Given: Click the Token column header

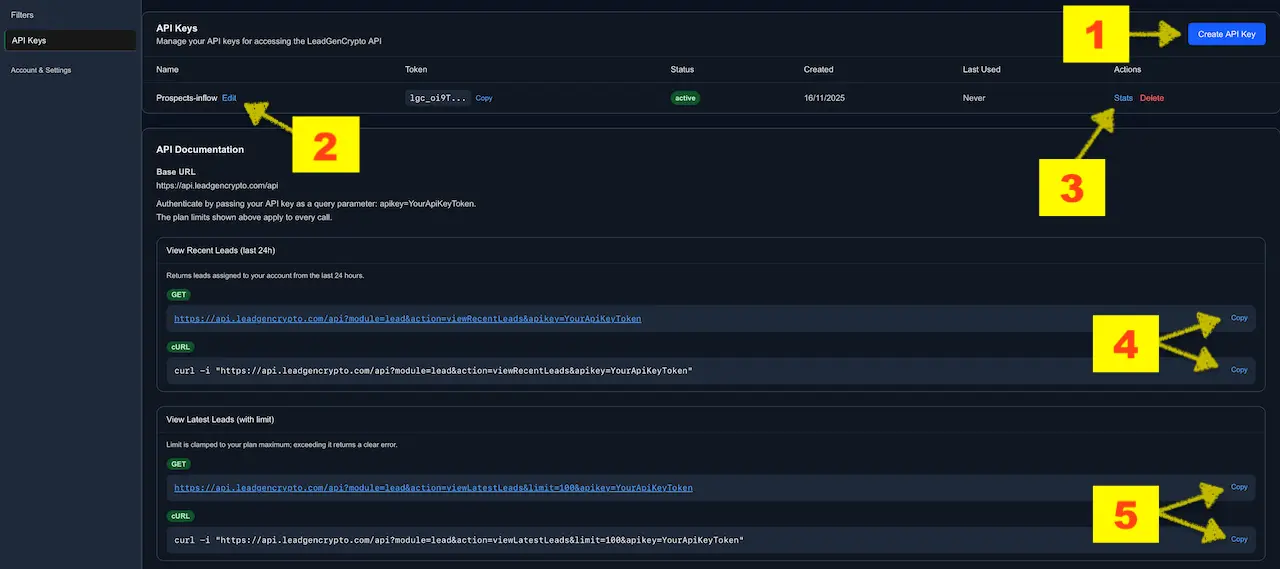Looking at the screenshot, I should click(416, 70).
